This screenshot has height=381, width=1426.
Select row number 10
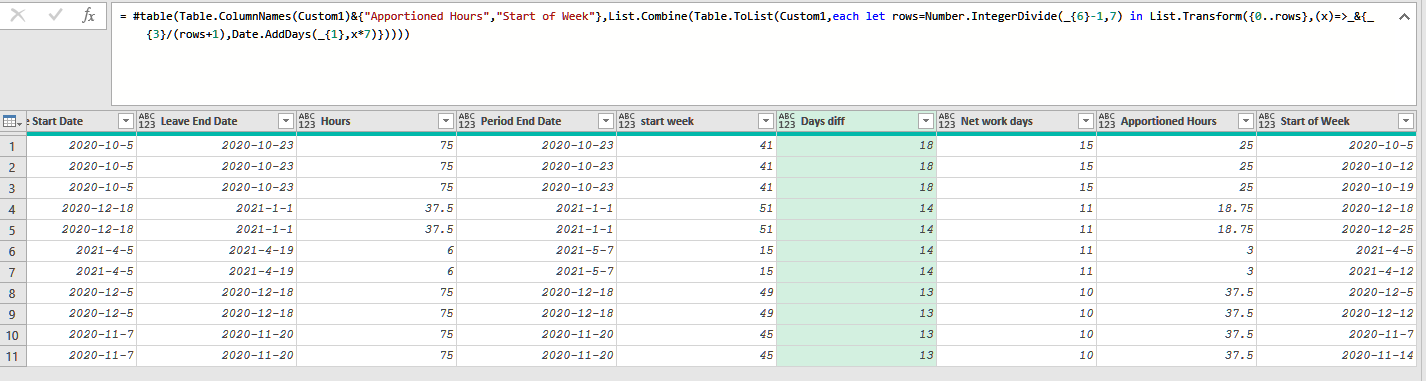[12, 334]
